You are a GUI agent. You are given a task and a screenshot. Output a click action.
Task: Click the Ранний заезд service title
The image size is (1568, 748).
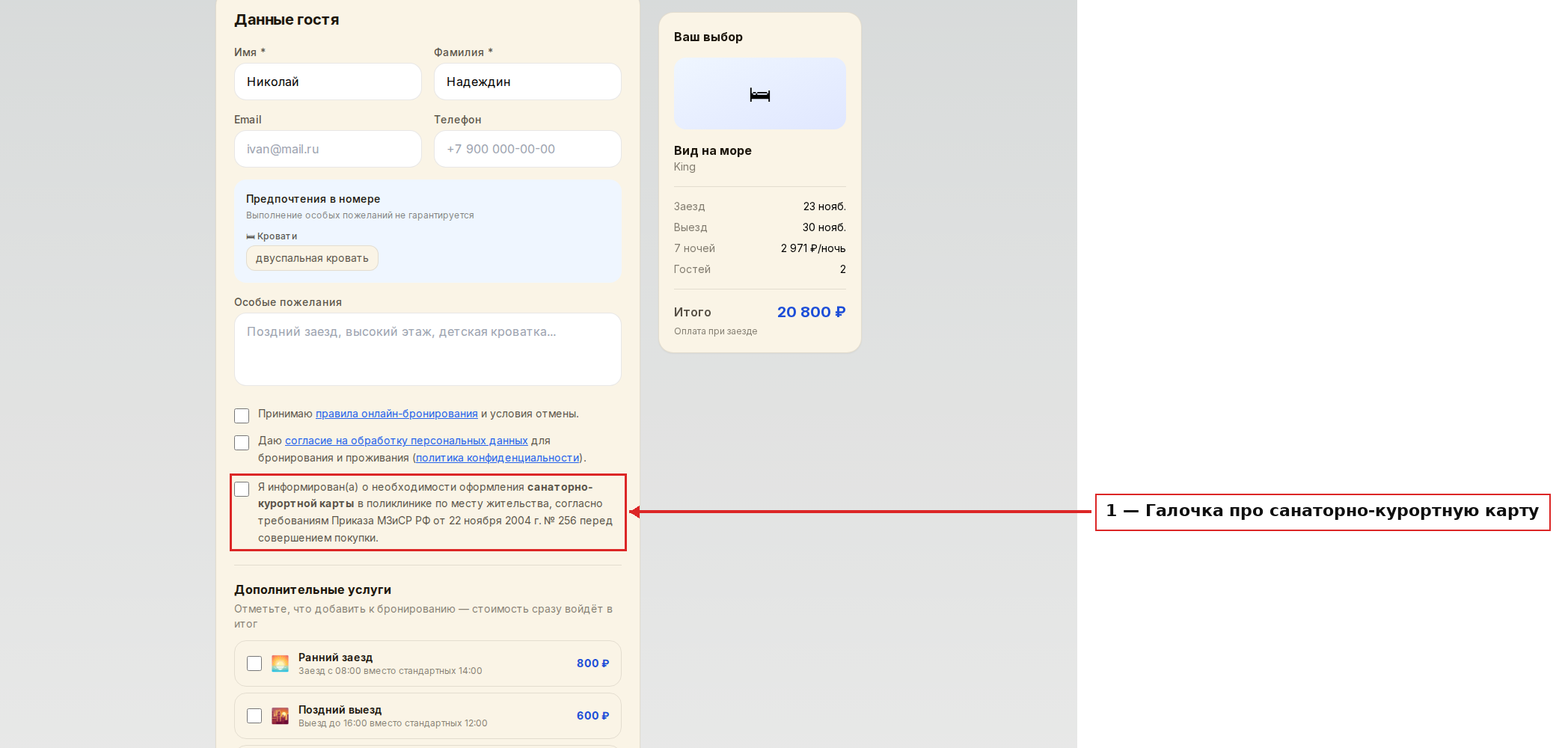(x=335, y=657)
